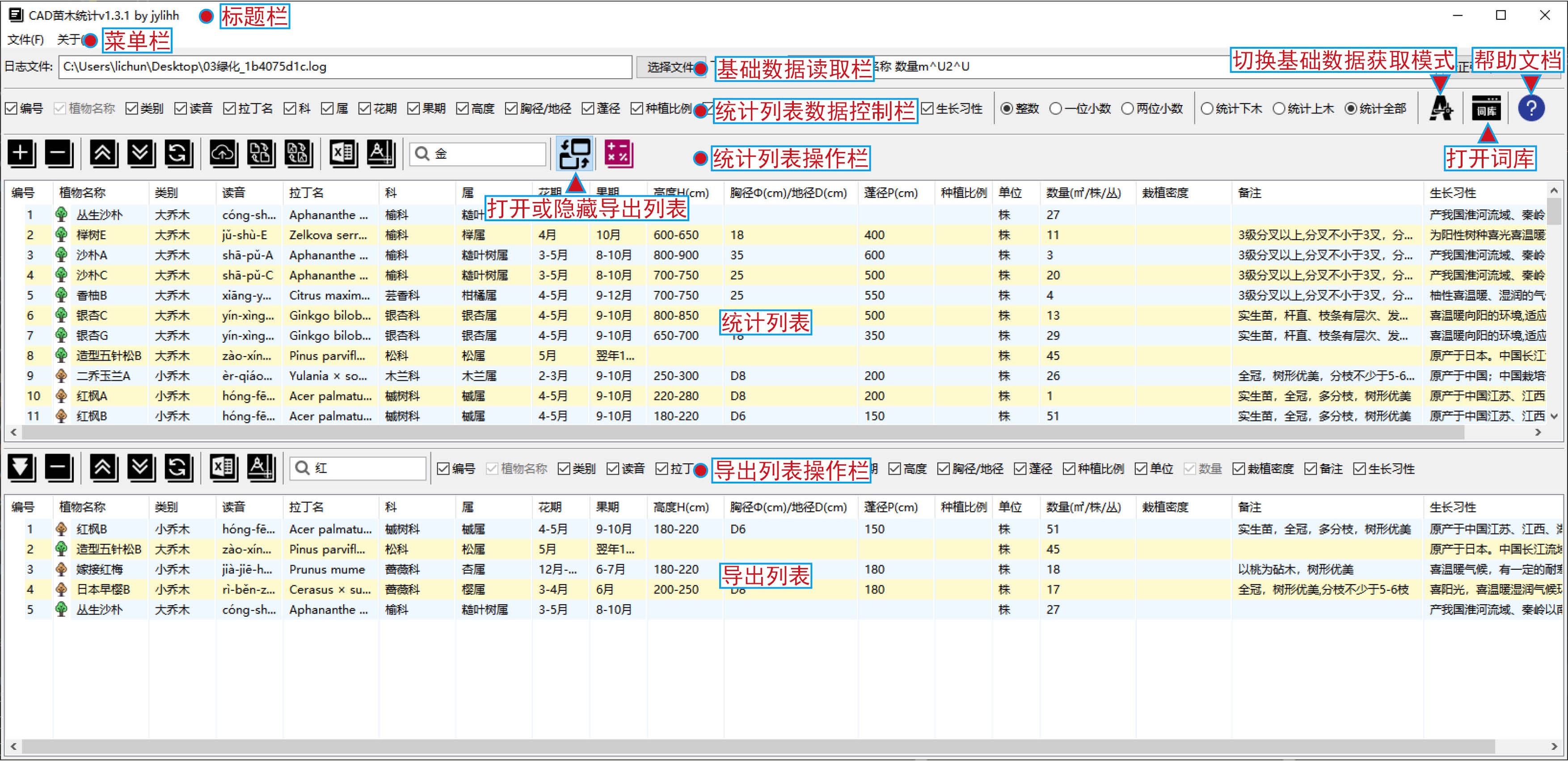Export the statistics list with the Excel icon
The height and width of the screenshot is (761, 1568).
click(x=343, y=153)
